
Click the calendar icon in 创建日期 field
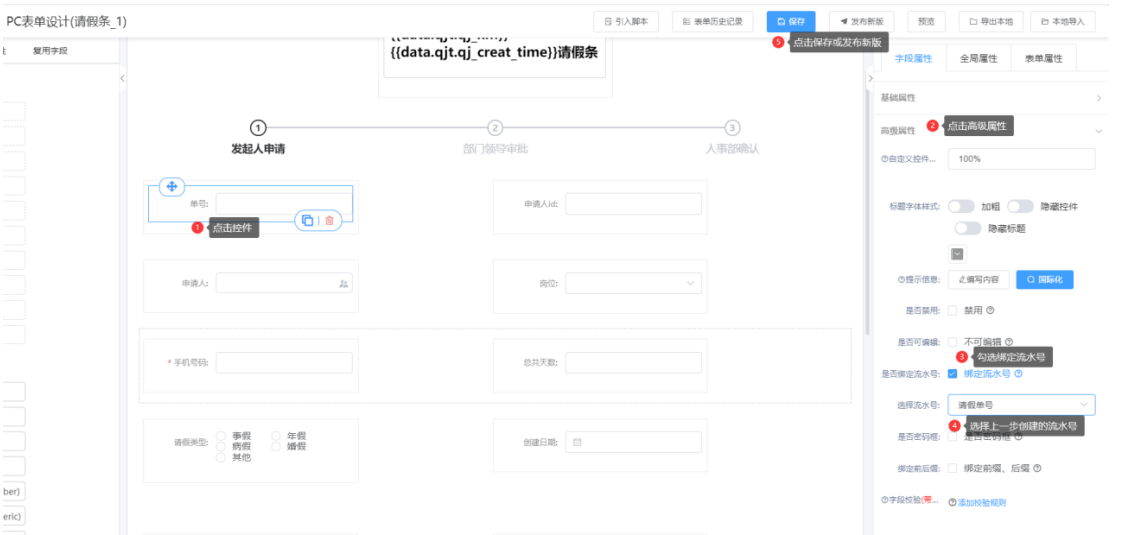tap(577, 443)
